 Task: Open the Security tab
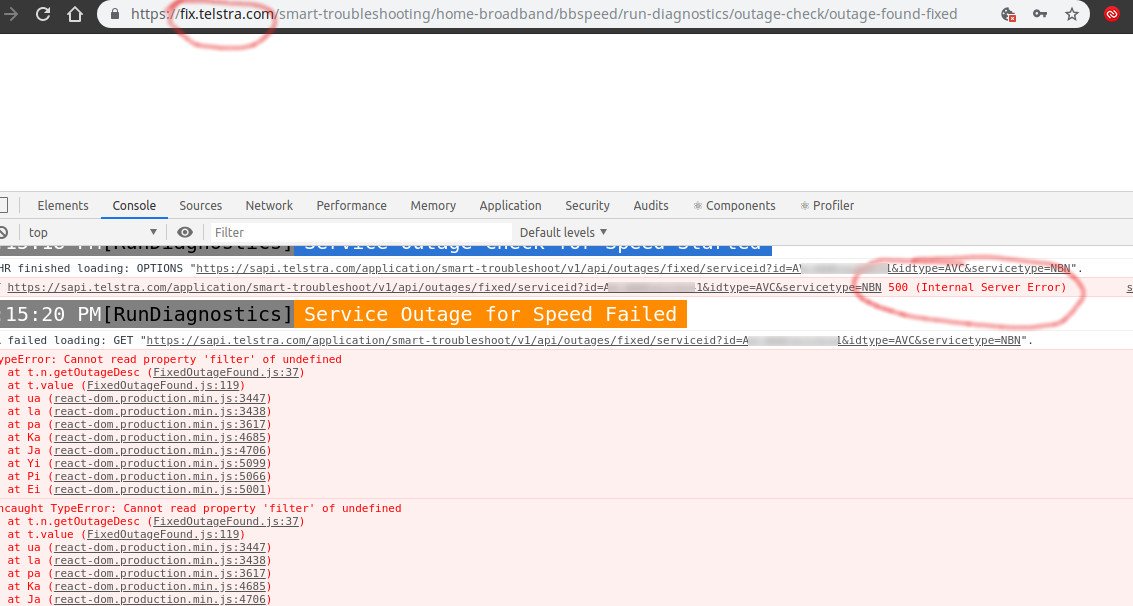pyautogui.click(x=587, y=205)
